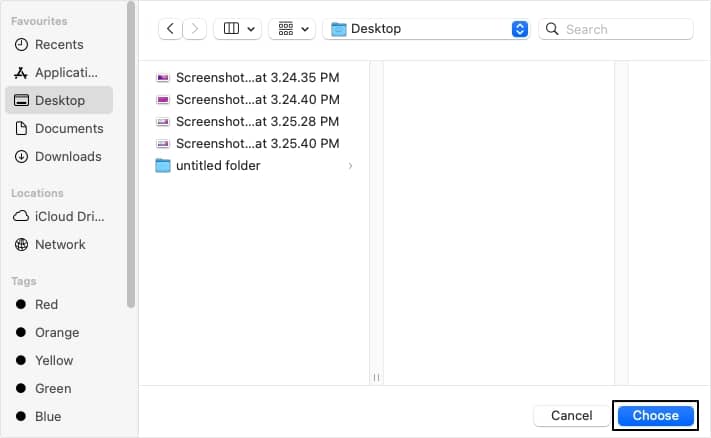Click the dot next to Green
The image size is (711, 438).
tap(21, 388)
